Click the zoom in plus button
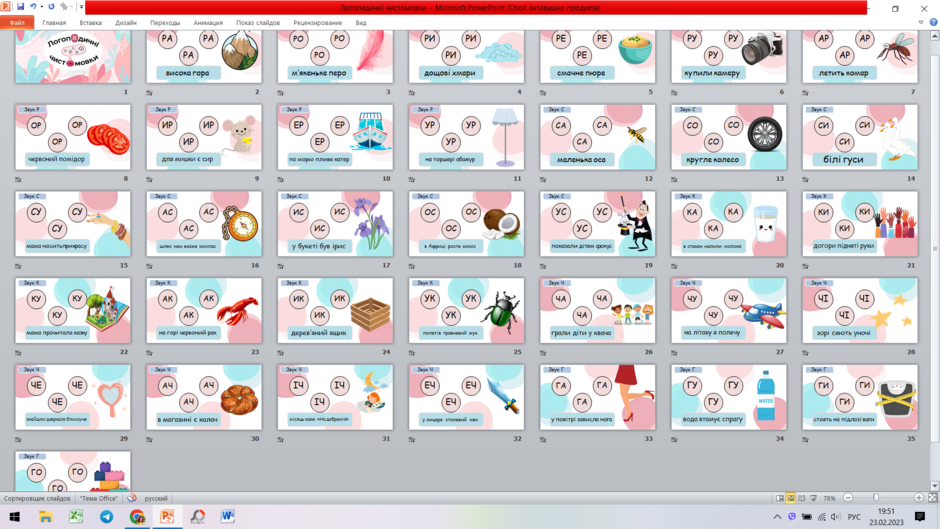 [x=918, y=498]
